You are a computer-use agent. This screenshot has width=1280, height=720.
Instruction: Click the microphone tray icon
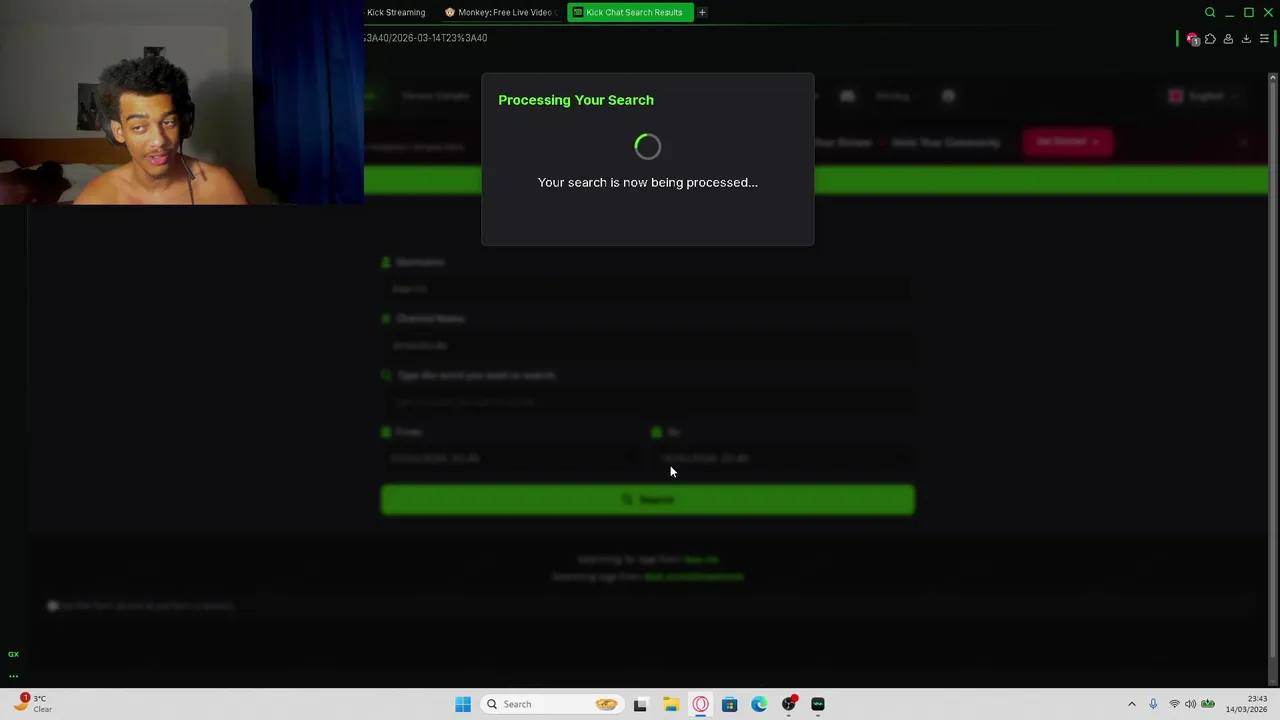1153,704
